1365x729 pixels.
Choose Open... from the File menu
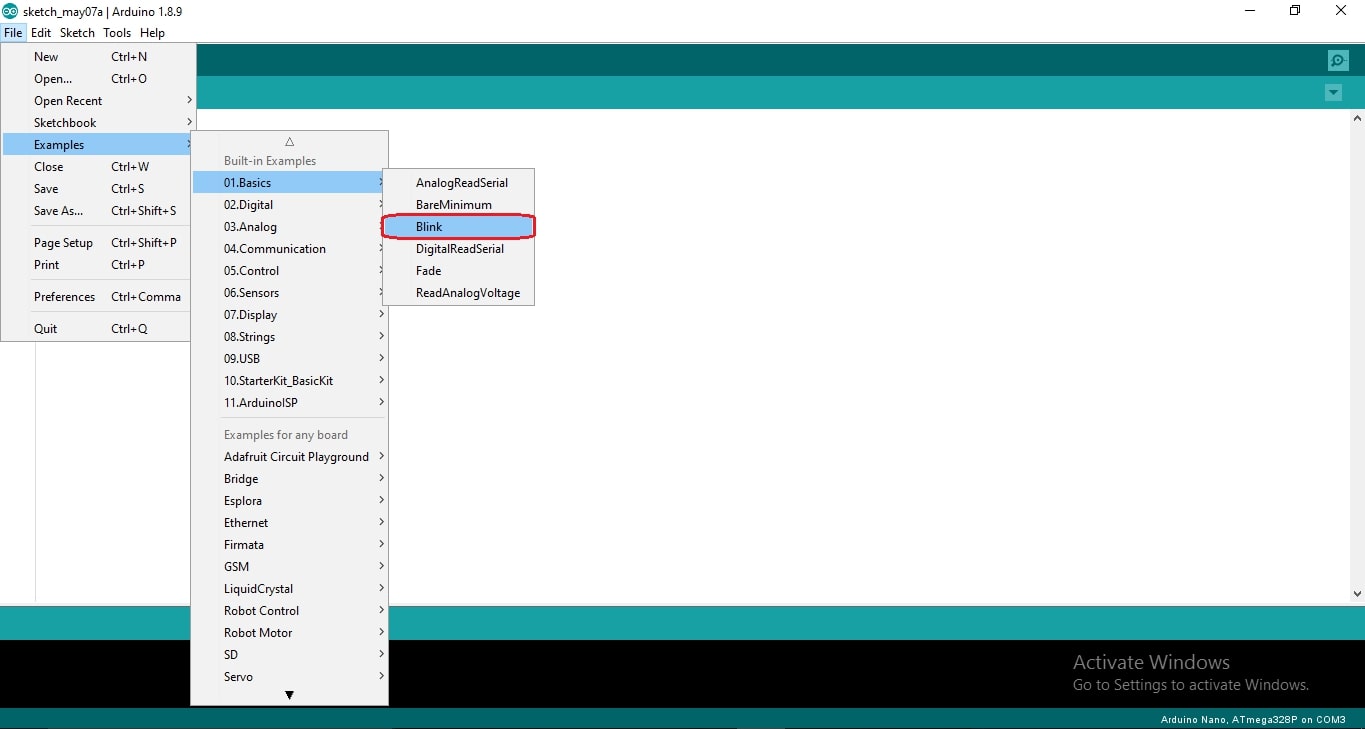tap(98, 79)
